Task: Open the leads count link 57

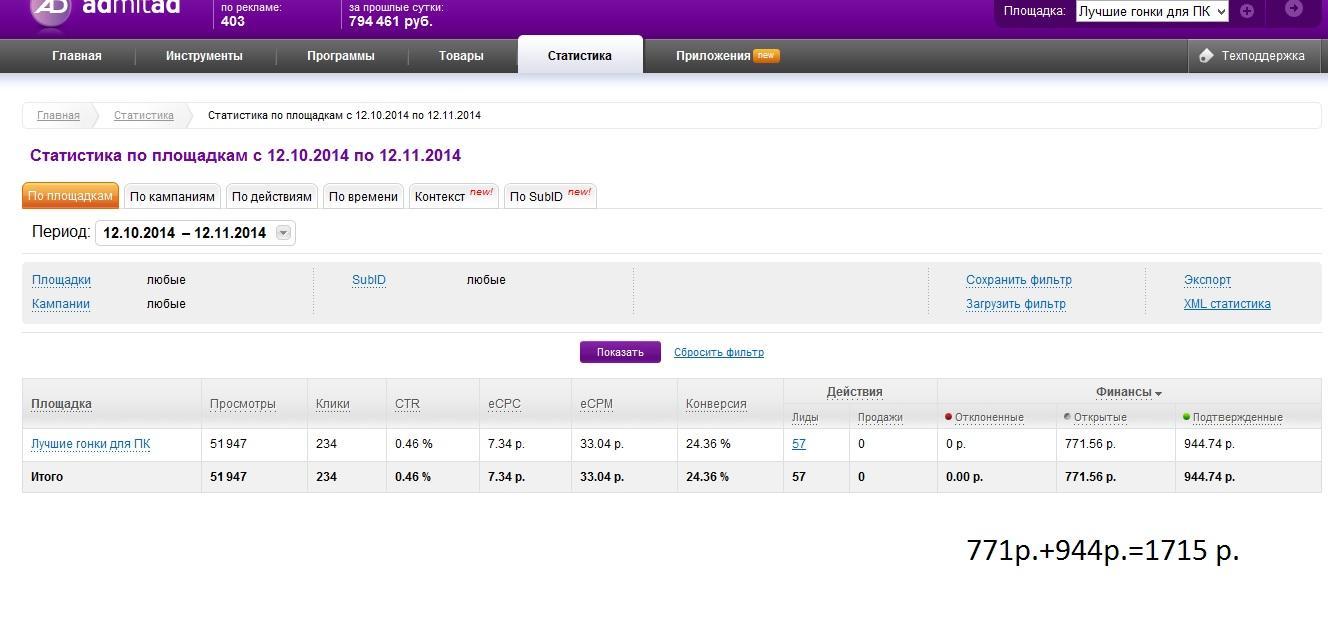Action: pos(799,444)
